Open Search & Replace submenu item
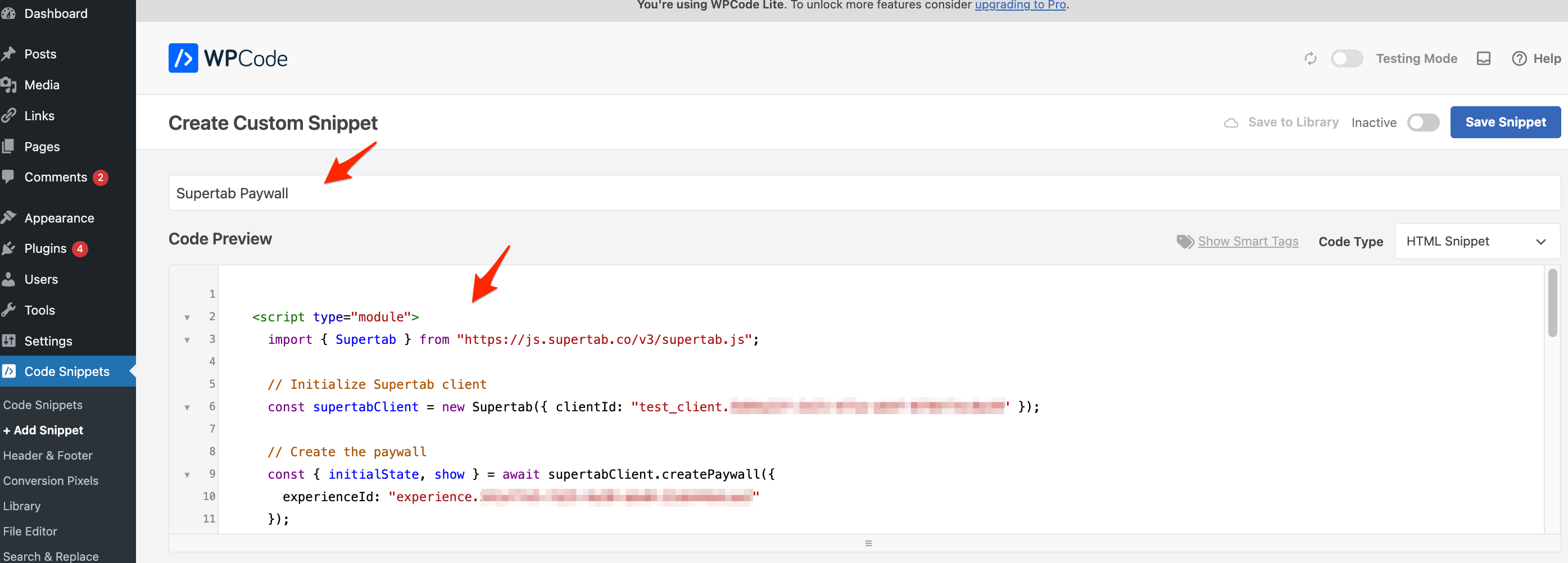Image resolution: width=1568 pixels, height=563 pixels. 51,556
